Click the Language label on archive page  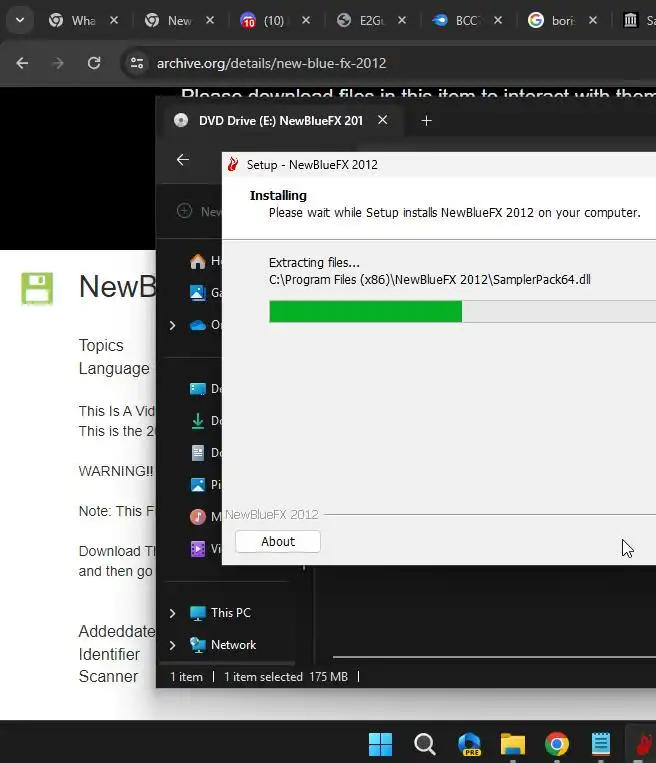click(114, 368)
